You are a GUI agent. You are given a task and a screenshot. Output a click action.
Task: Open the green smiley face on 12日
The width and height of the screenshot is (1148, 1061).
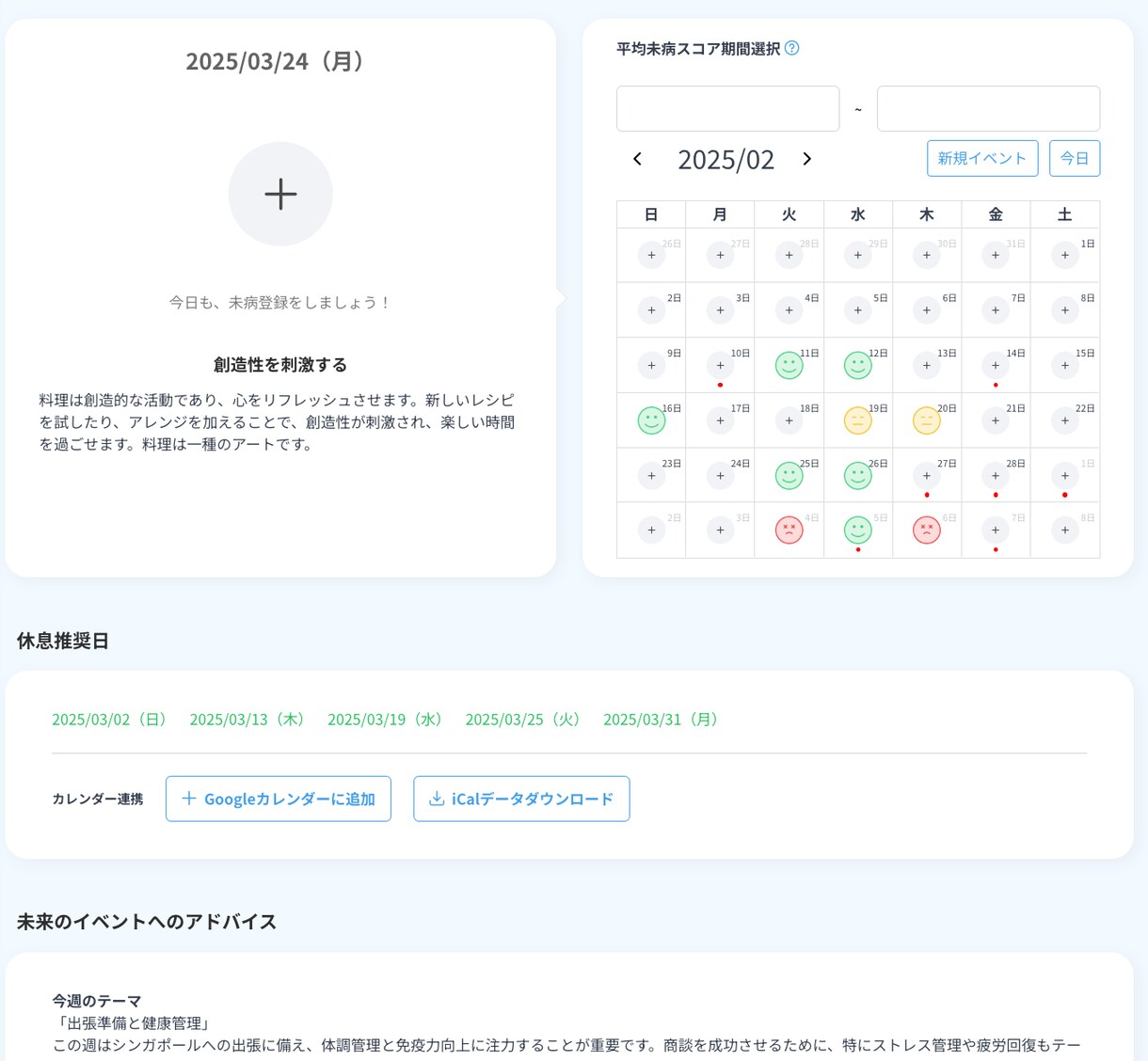pyautogui.click(x=857, y=365)
